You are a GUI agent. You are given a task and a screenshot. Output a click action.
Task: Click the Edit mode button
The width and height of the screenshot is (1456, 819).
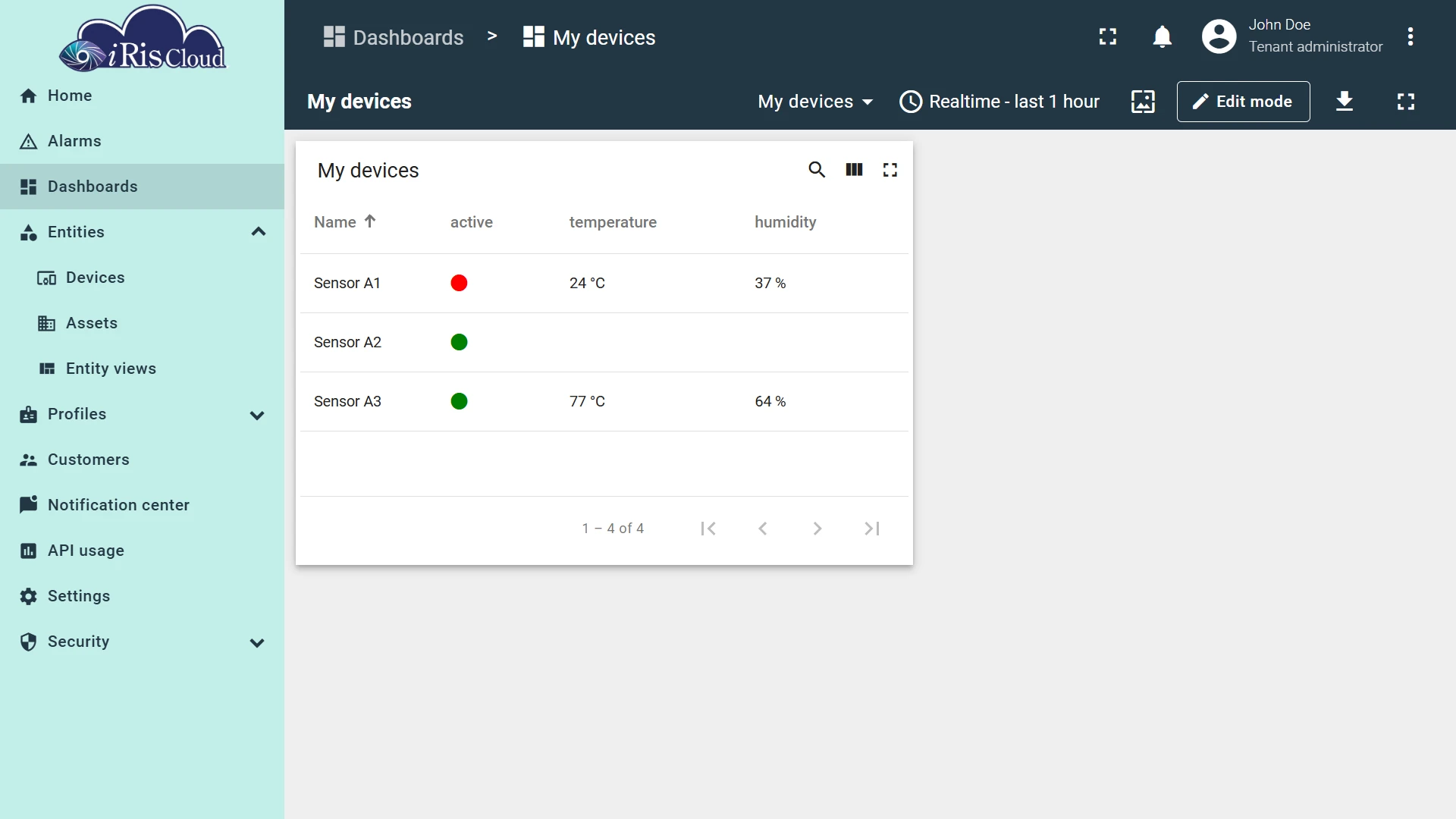tap(1243, 102)
